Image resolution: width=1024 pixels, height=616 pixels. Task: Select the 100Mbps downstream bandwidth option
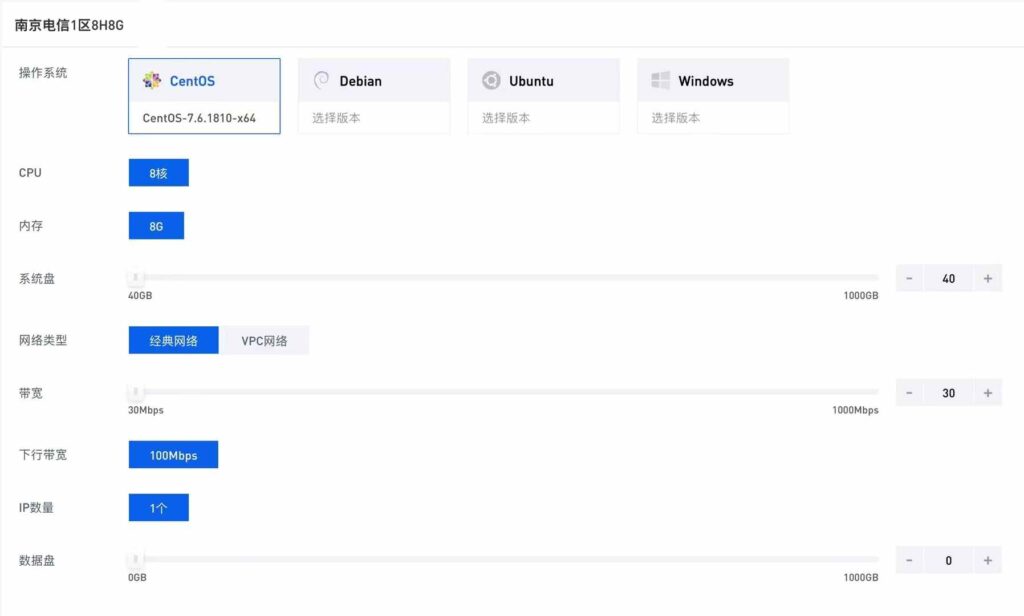pos(173,455)
